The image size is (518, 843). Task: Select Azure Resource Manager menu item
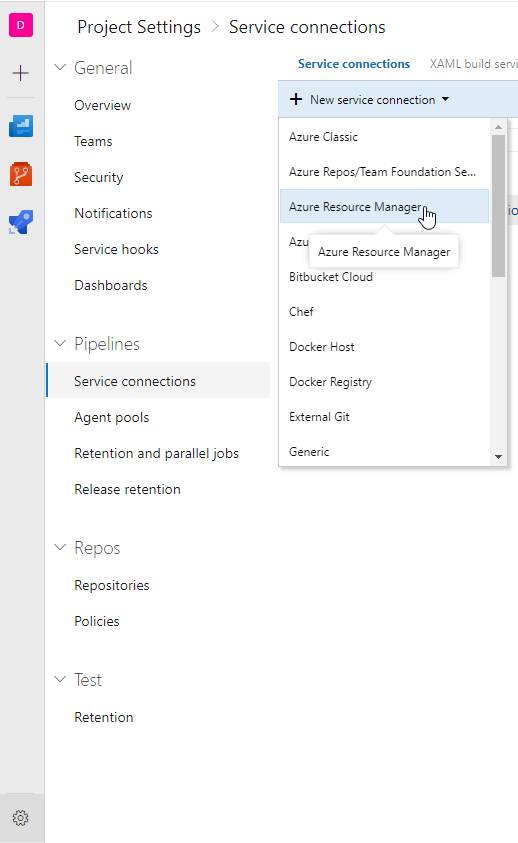385,206
